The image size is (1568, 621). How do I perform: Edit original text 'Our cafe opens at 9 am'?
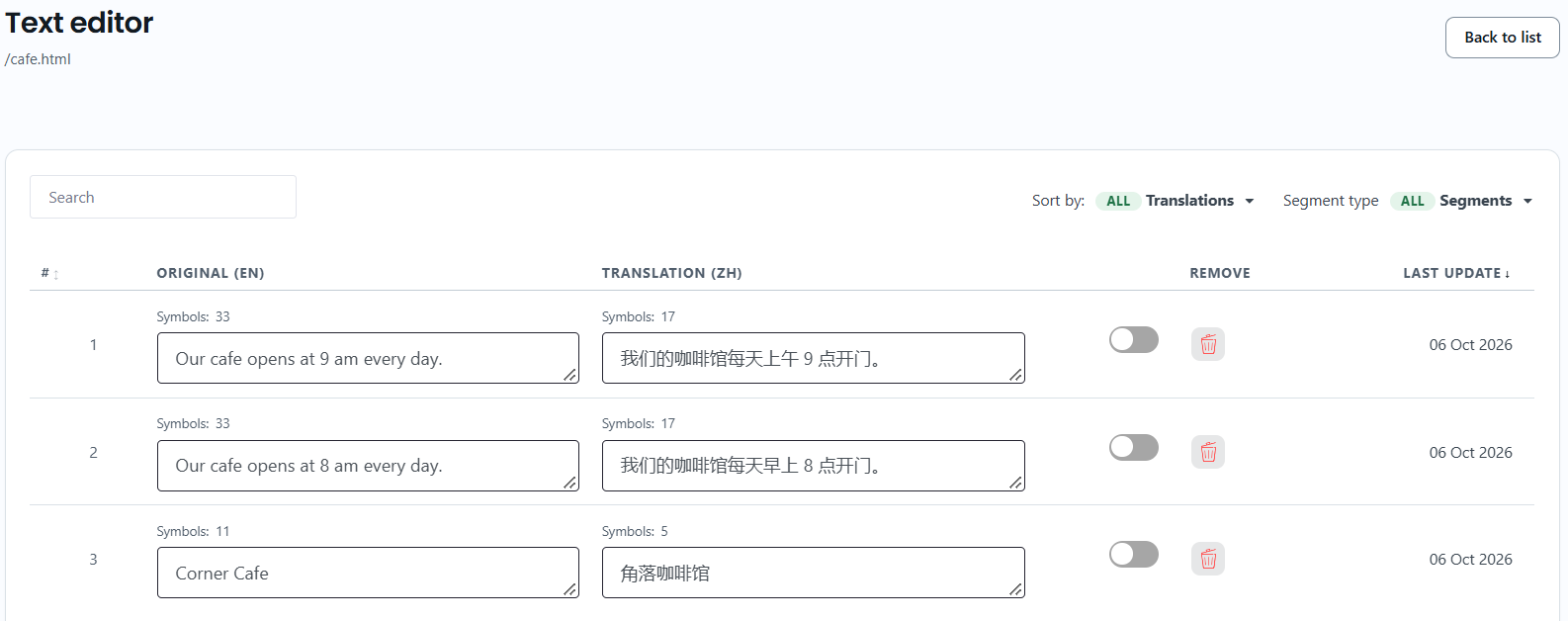[368, 358]
